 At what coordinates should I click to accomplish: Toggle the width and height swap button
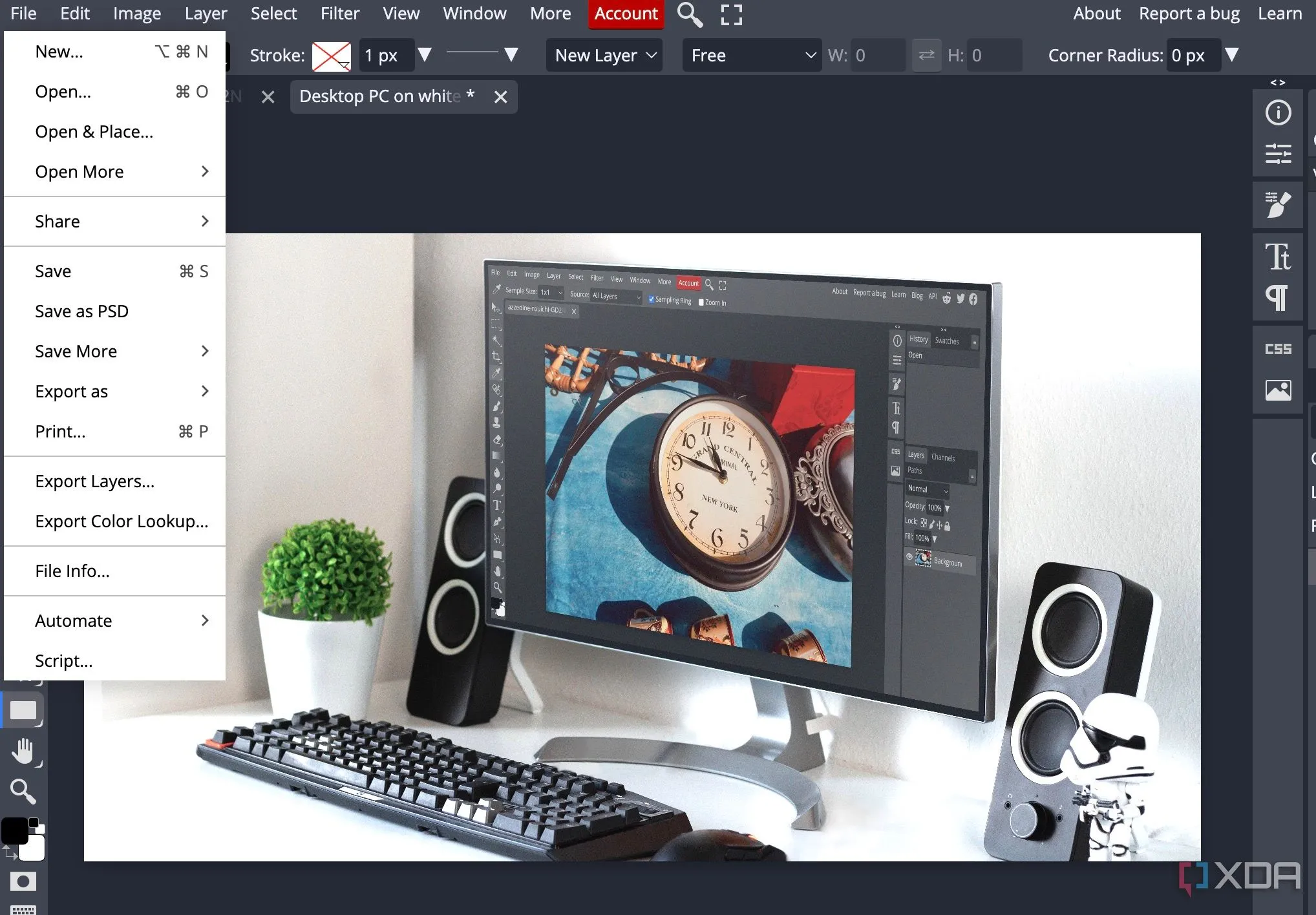926,56
